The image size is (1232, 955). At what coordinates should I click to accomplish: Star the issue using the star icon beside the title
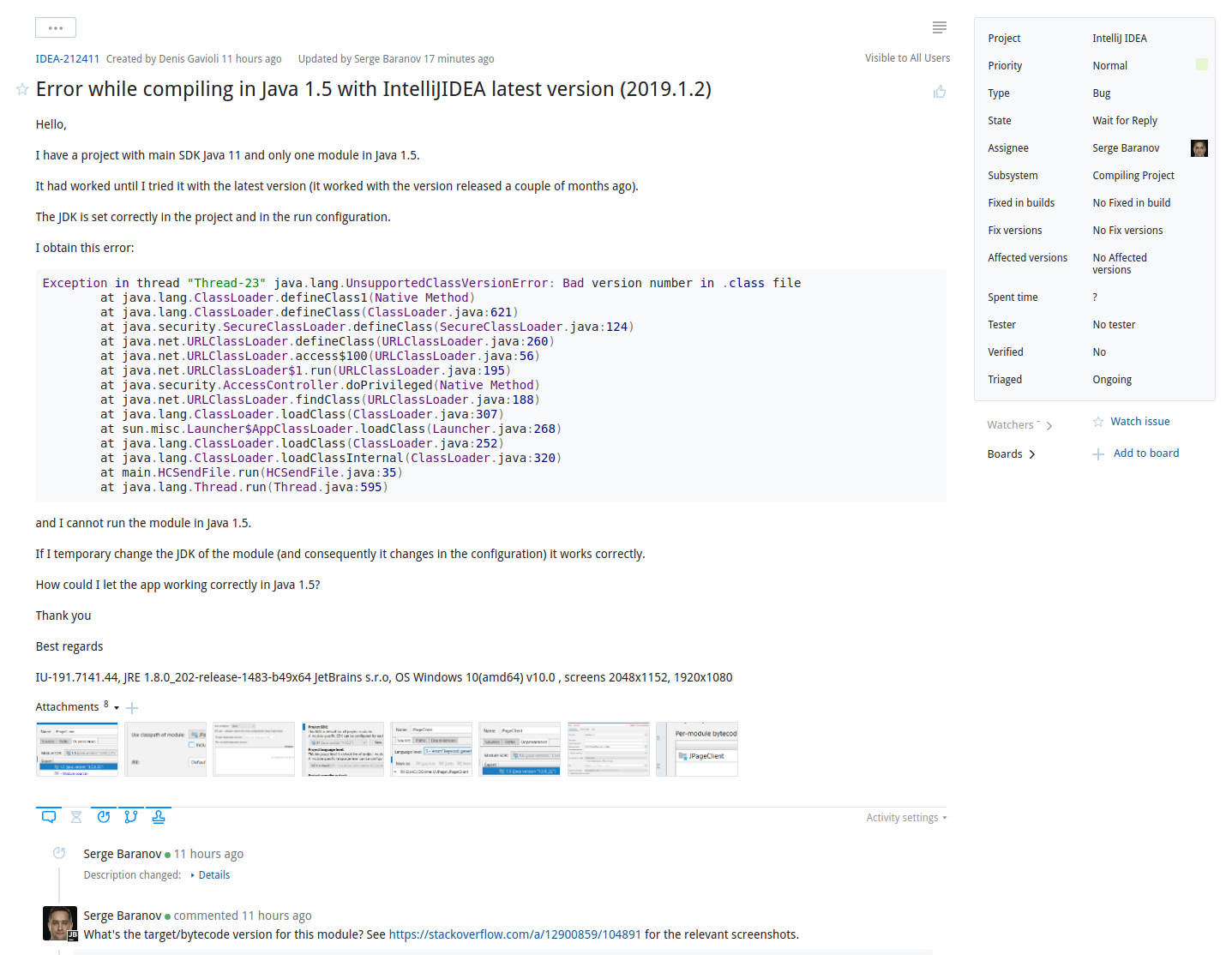click(22, 89)
